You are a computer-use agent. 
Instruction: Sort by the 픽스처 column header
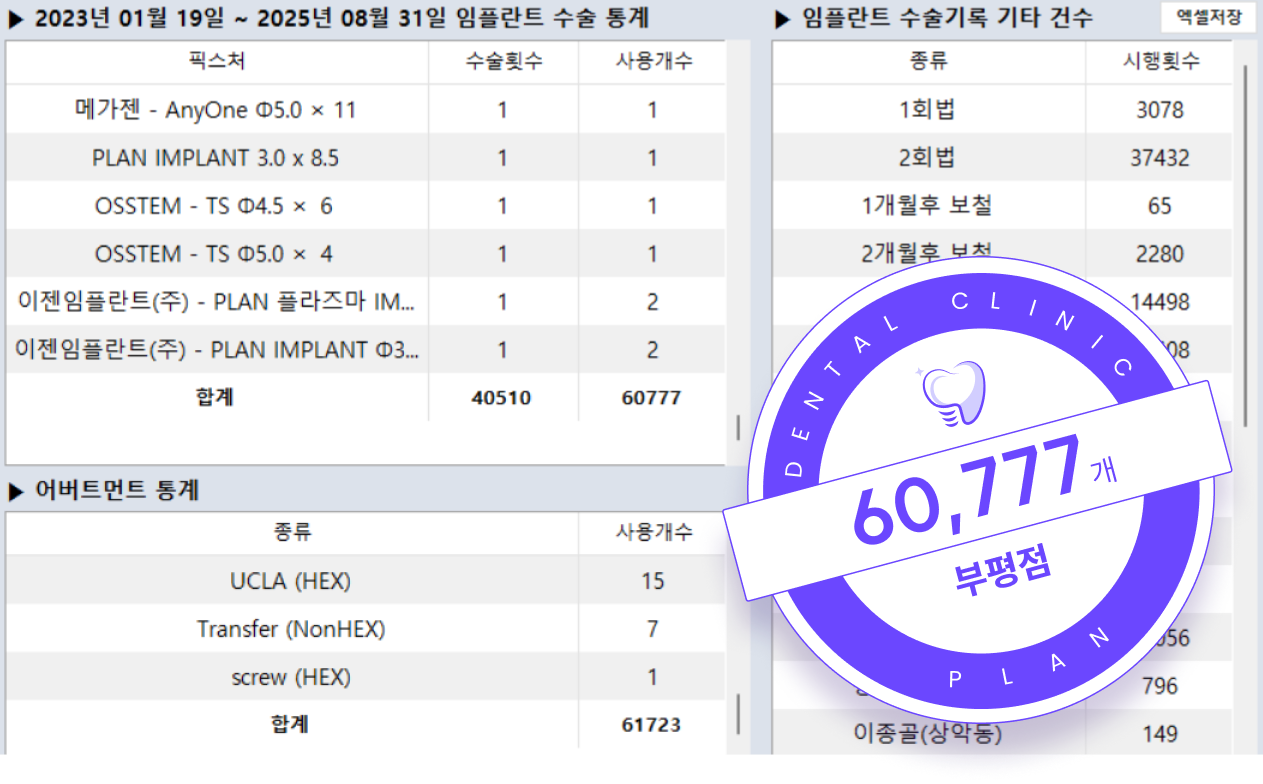217,62
